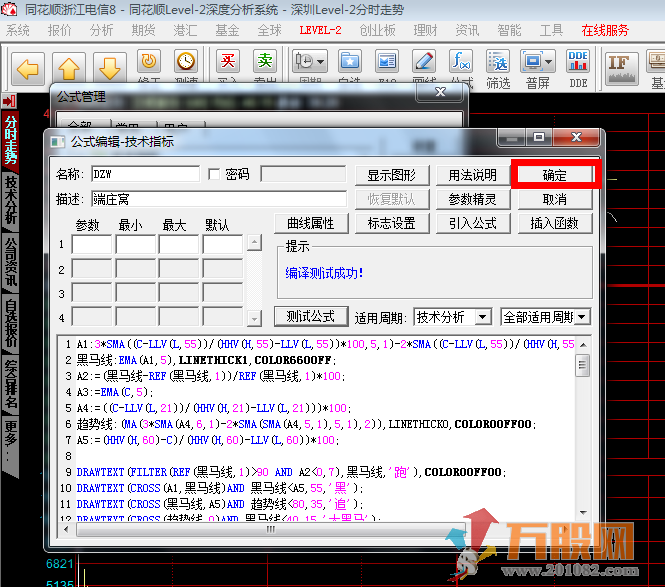The image size is (665, 587).
Task: Open the 在线服务 menu
Action: coord(605,30)
